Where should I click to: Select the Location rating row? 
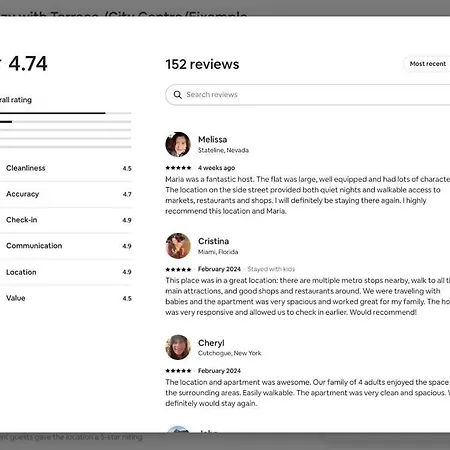tap(66, 272)
